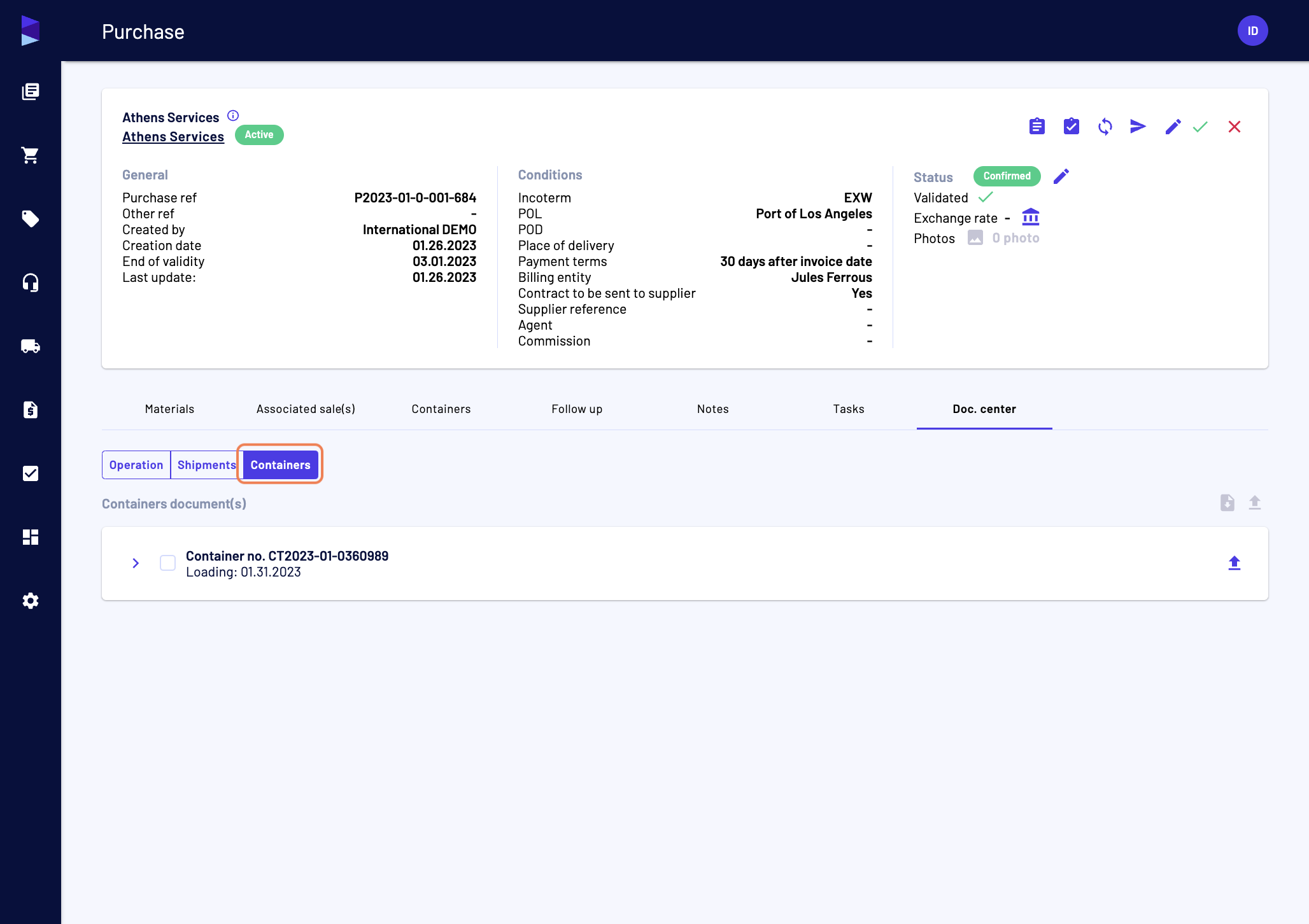Screen dimensions: 1309x924
Task: Click the greyed upload icon by Containers document(s)
Action: (x=1255, y=503)
